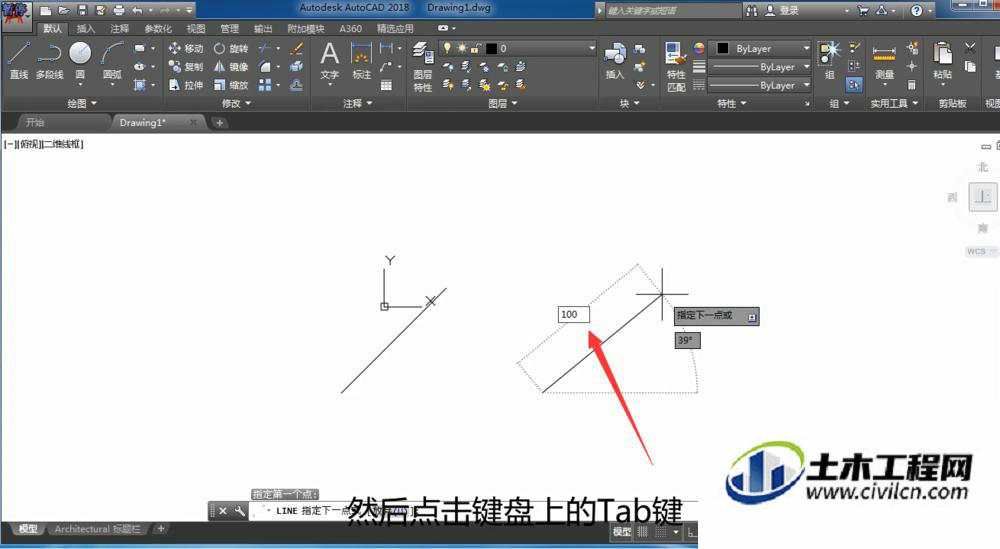Expand the Utilities (实用工具) panel
The height and width of the screenshot is (549, 1000).
point(894,103)
